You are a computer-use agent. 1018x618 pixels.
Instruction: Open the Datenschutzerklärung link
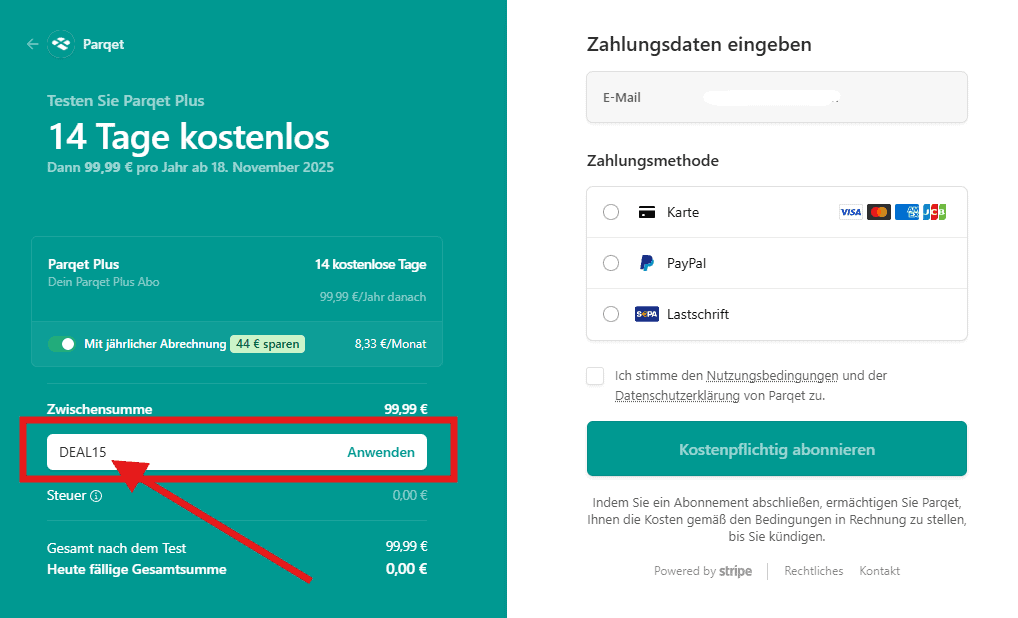pos(676,396)
